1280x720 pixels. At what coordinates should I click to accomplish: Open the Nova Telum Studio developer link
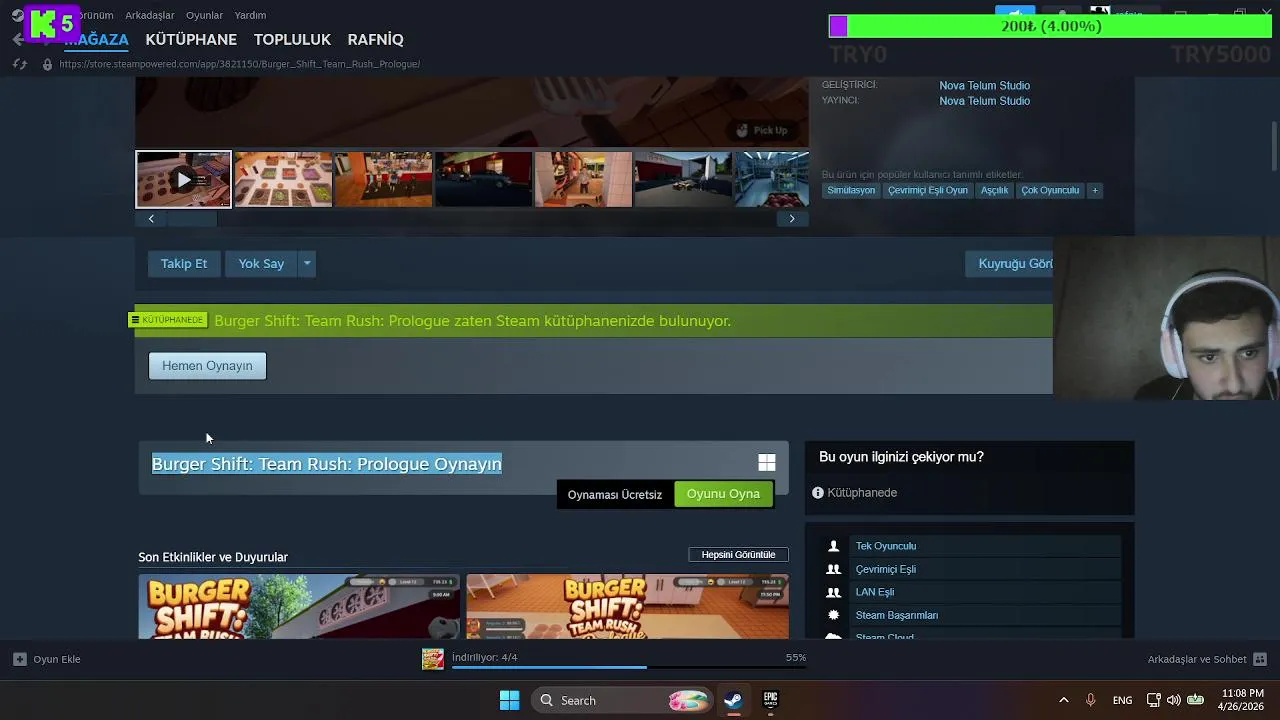point(984,86)
